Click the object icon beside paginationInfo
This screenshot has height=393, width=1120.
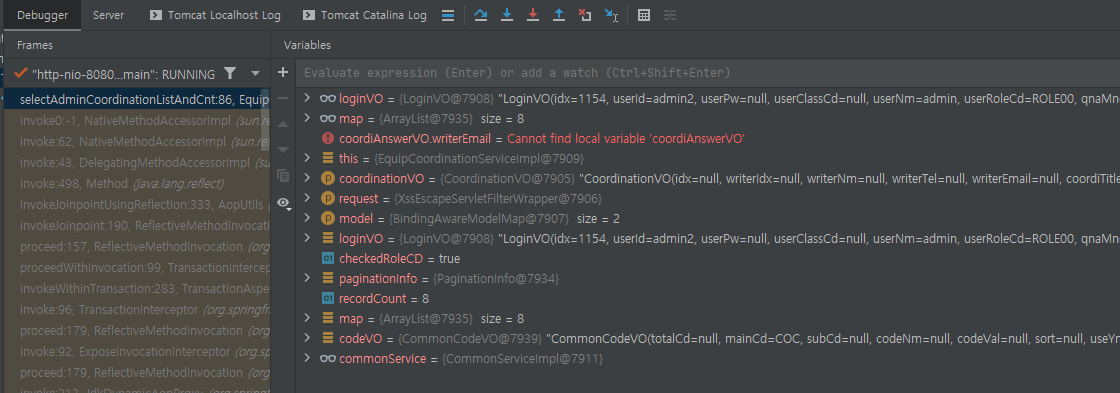click(x=328, y=278)
